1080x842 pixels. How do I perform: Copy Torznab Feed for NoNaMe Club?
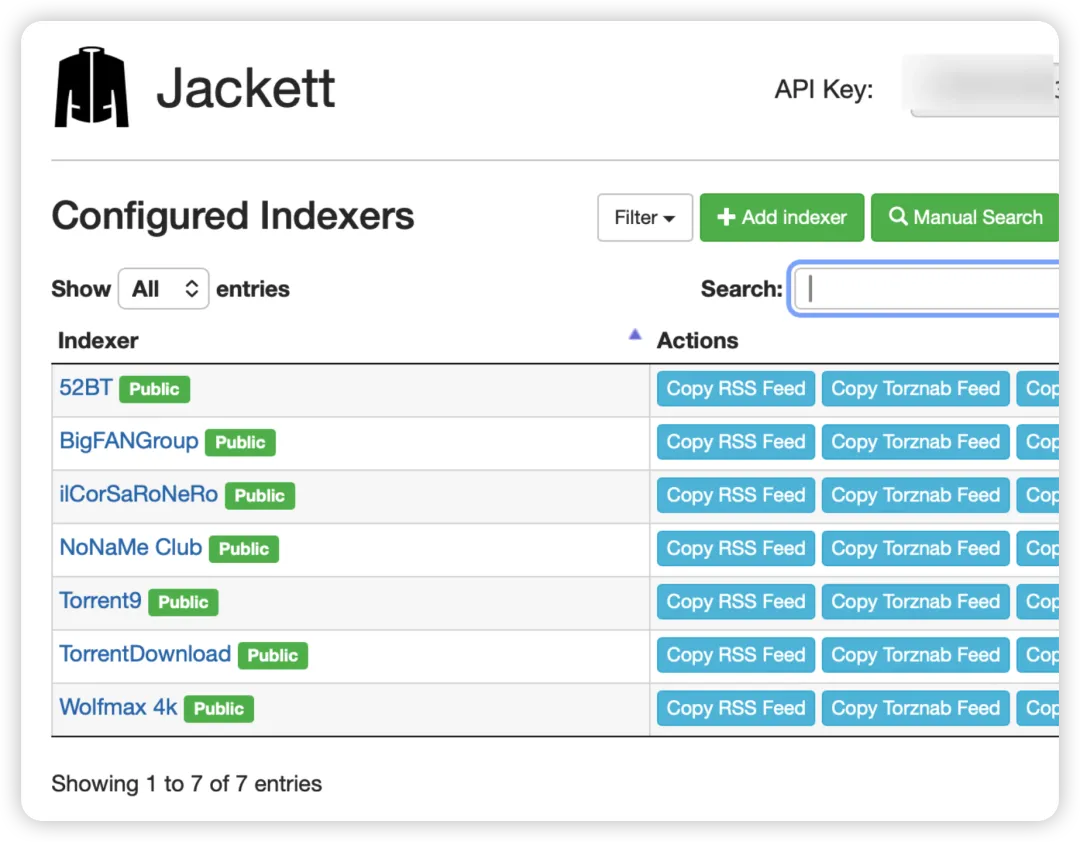(x=915, y=548)
